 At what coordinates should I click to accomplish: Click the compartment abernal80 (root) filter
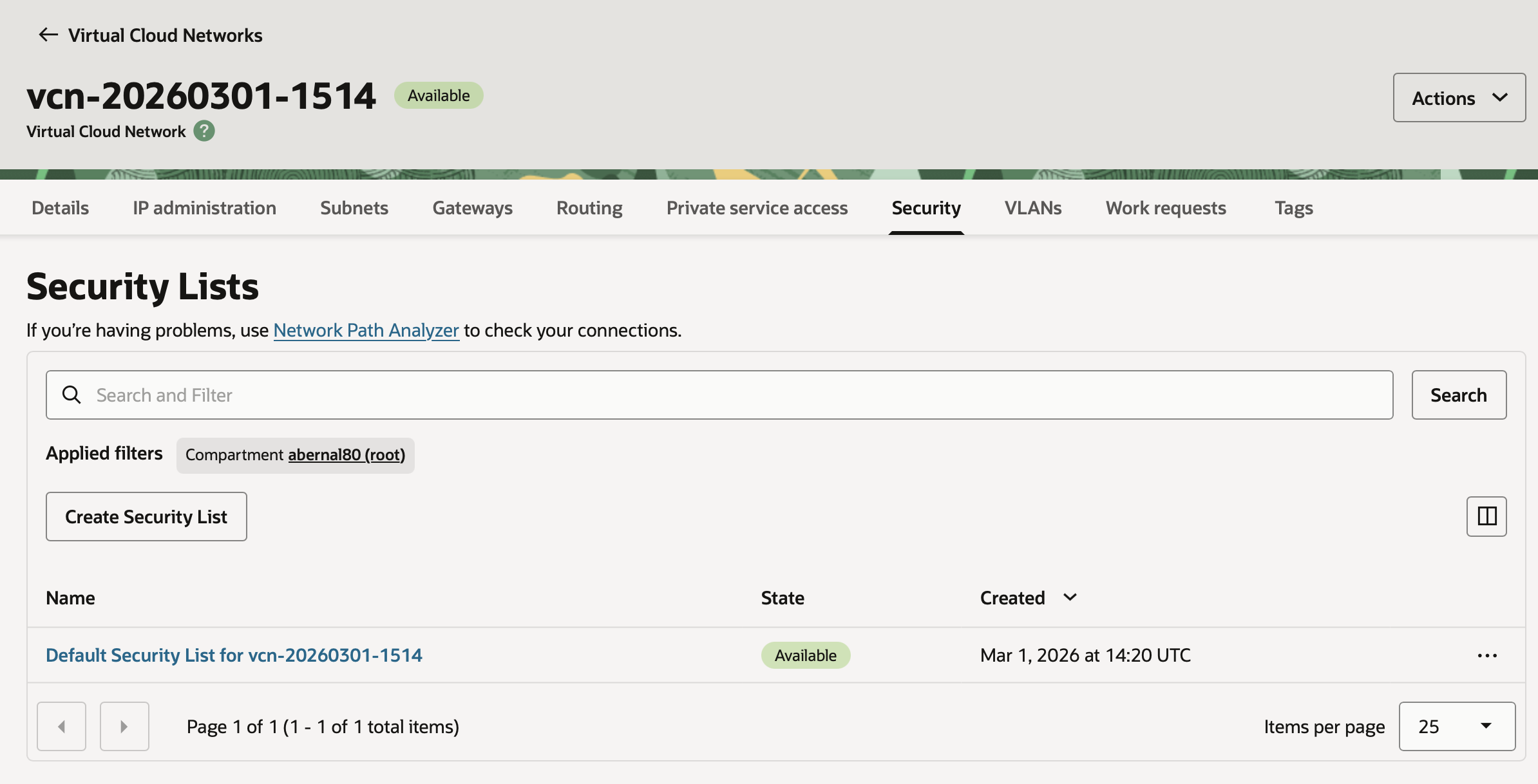pyautogui.click(x=347, y=455)
